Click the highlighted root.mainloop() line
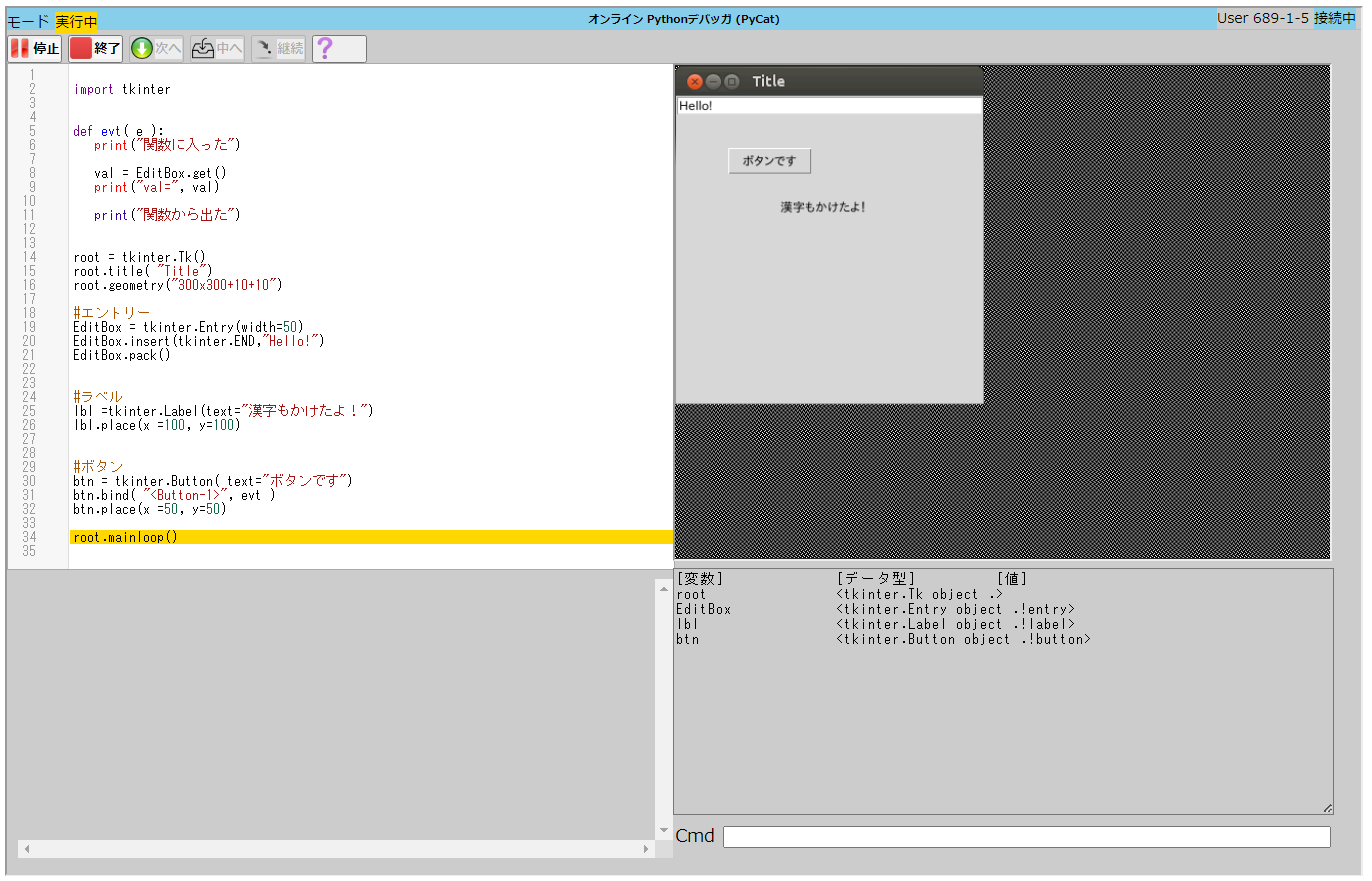 372,537
